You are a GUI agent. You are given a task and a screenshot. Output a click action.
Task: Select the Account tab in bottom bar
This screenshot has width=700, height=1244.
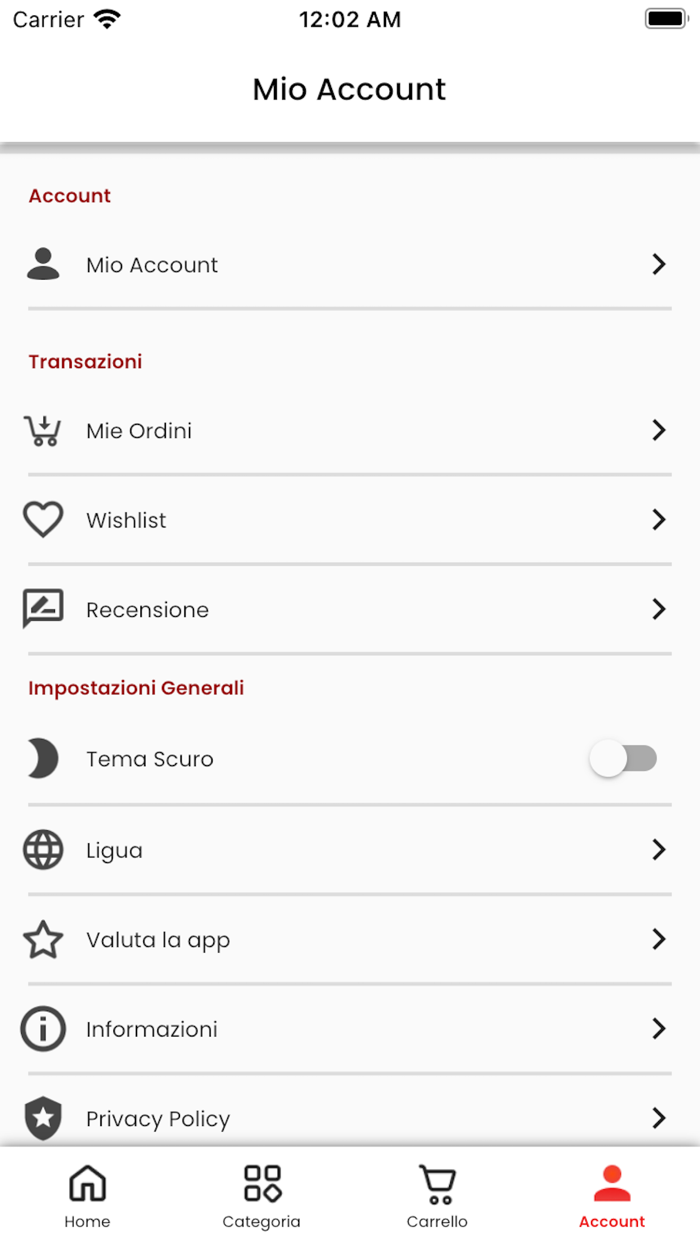pos(612,1195)
